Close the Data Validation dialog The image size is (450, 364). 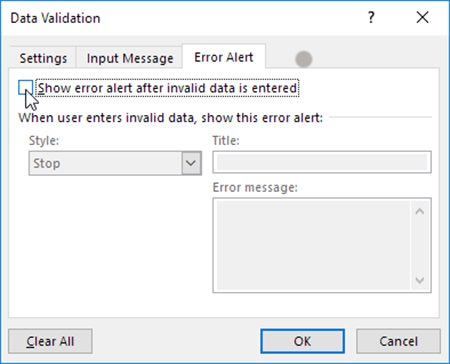422,17
